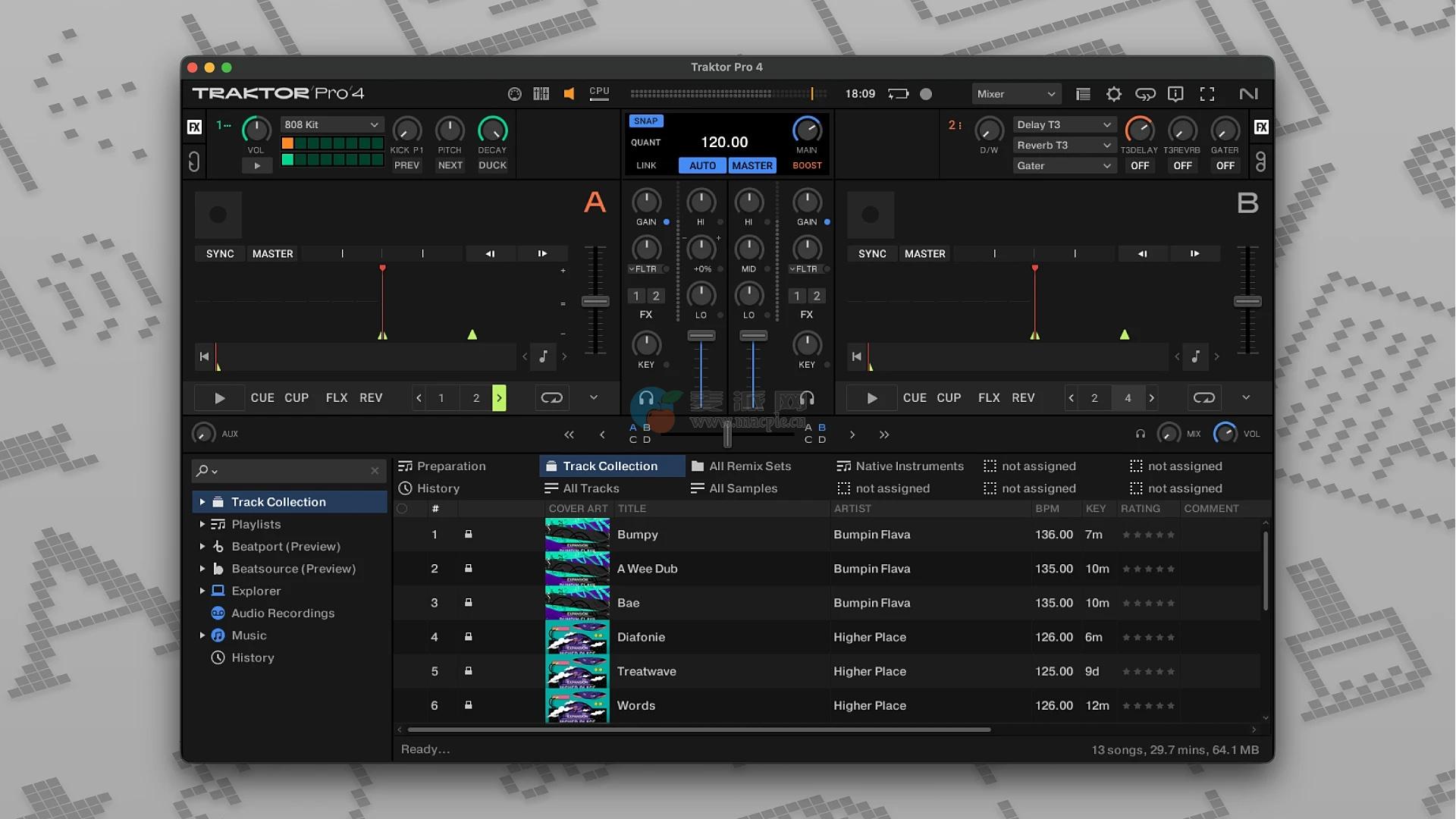The width and height of the screenshot is (1456, 819).
Task: Click Deck A skip to start icon
Action: pyautogui.click(x=204, y=356)
